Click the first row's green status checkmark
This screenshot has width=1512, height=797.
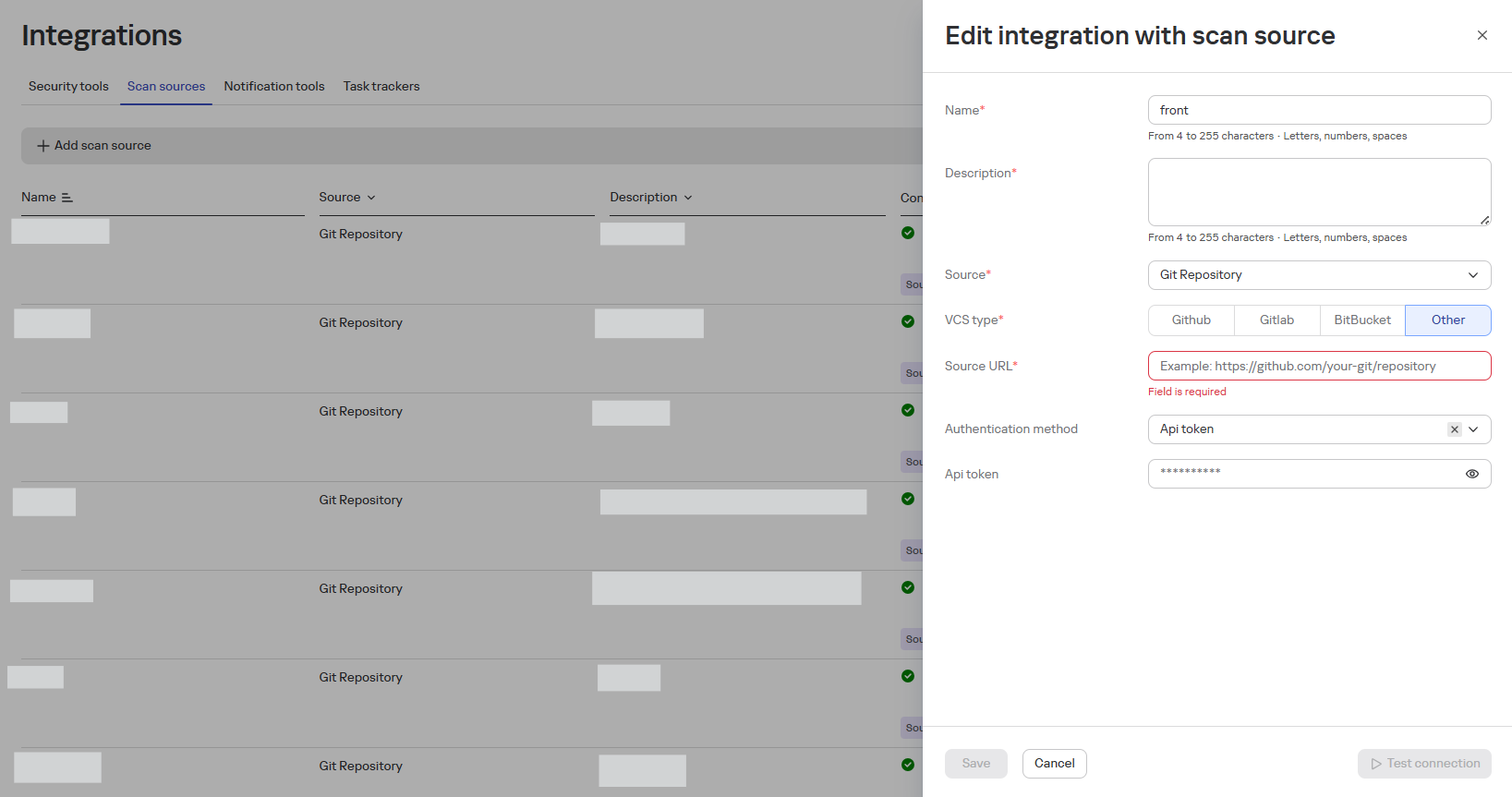pyautogui.click(x=907, y=233)
